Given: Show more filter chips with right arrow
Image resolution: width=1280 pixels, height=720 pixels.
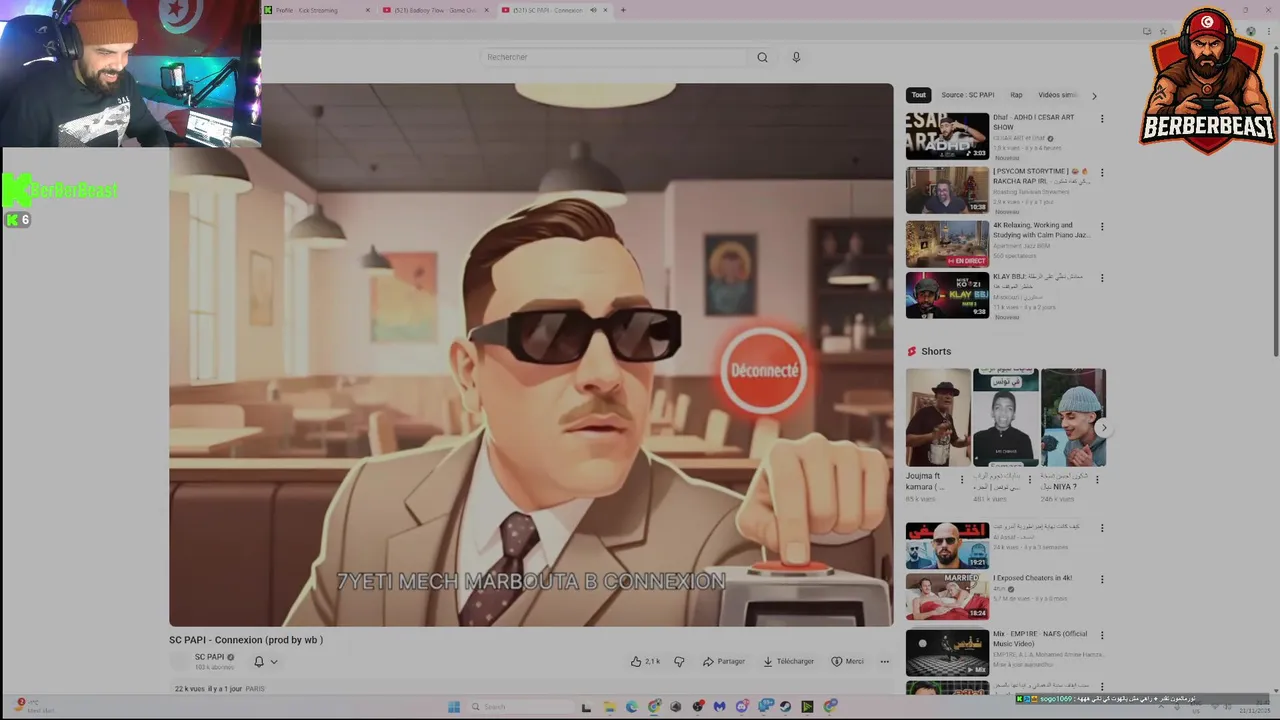Looking at the screenshot, I should coord(1094,96).
